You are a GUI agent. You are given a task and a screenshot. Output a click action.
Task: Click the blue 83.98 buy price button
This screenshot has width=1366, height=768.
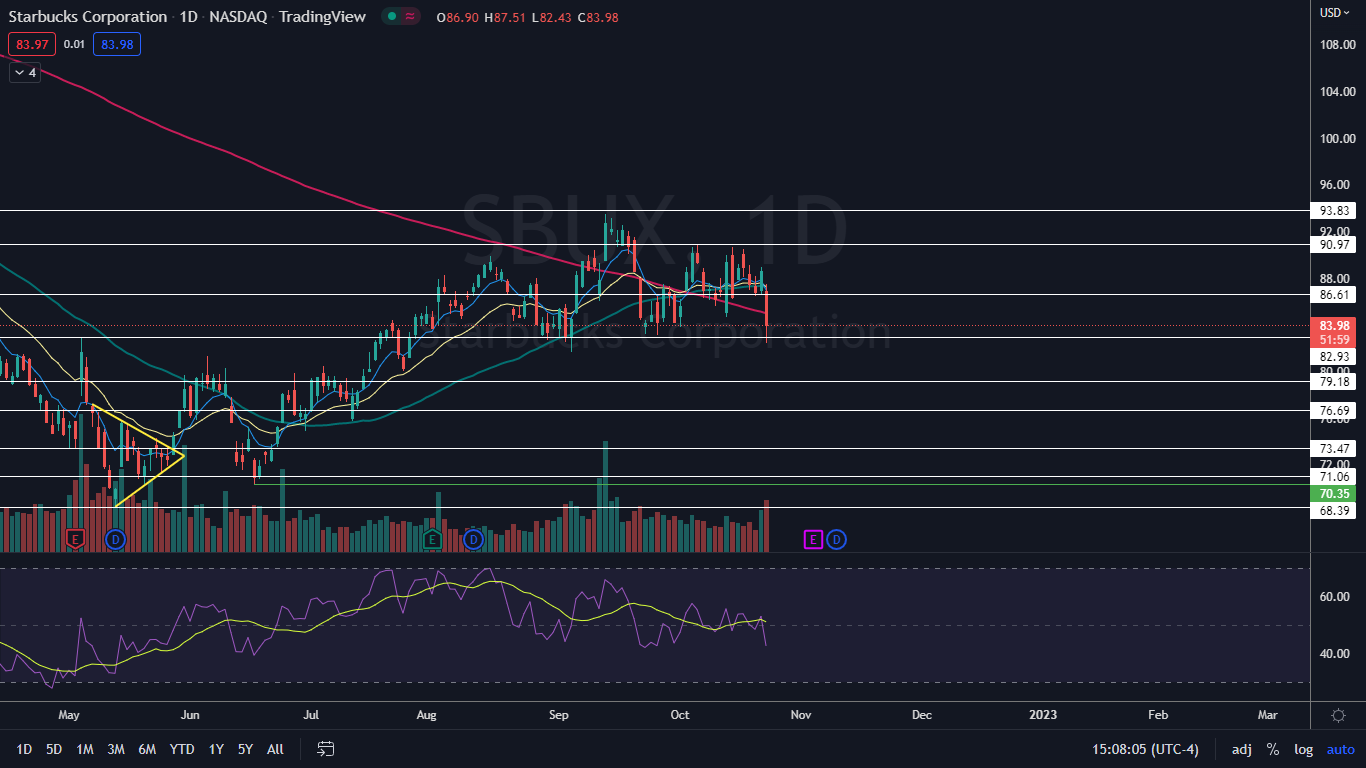117,44
